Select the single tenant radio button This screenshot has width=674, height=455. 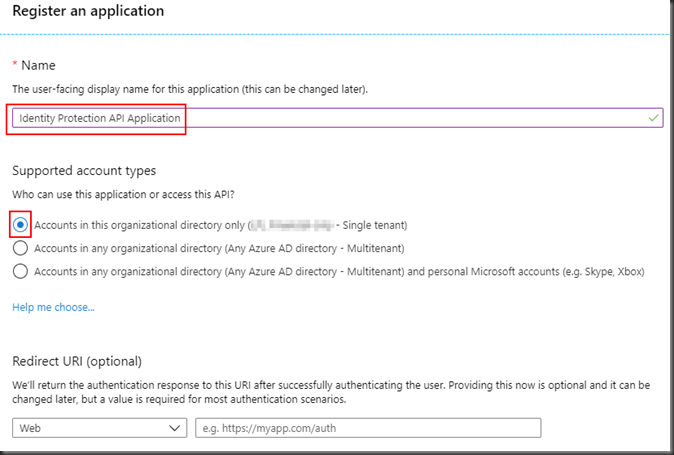click(21, 224)
